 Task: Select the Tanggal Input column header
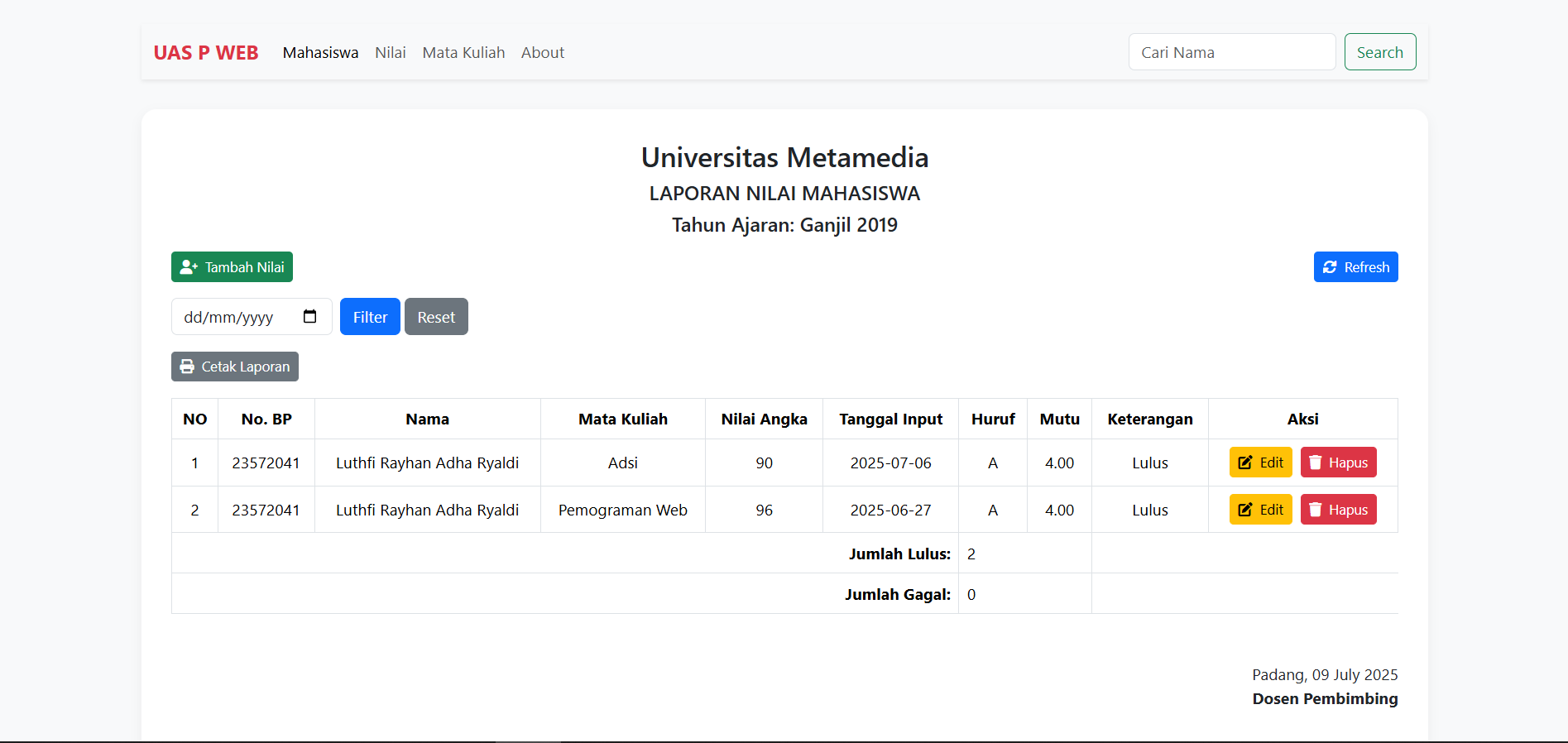point(890,419)
